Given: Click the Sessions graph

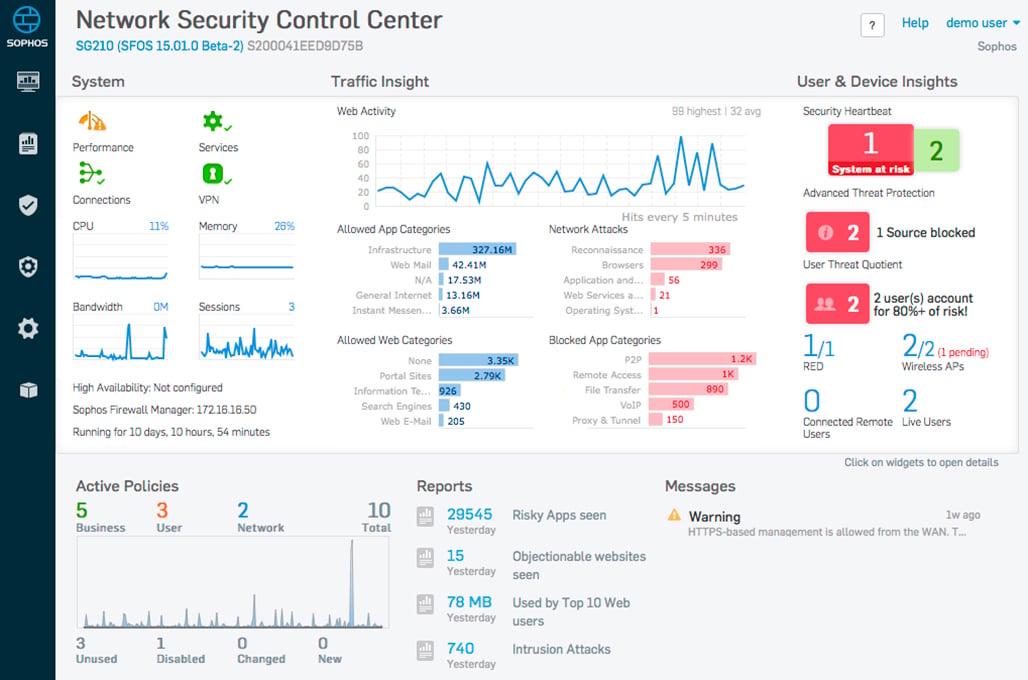Looking at the screenshot, I should click(x=247, y=338).
